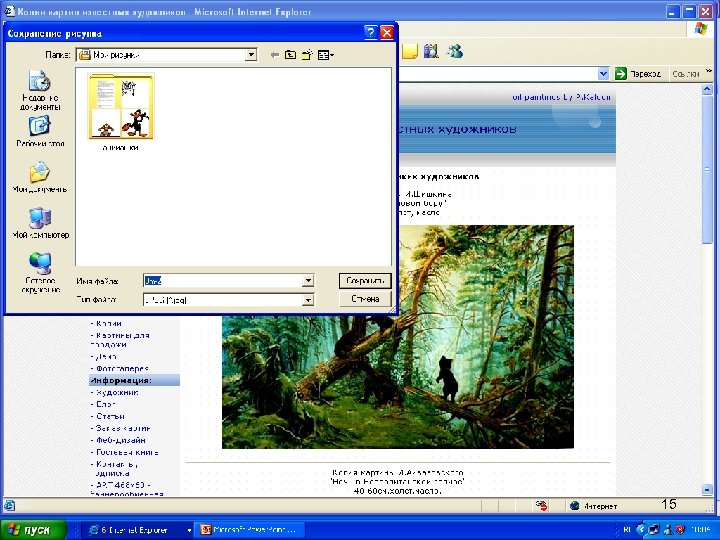Click the Имя файла text field
Screen dimensions: 720x540
[x=223, y=281]
